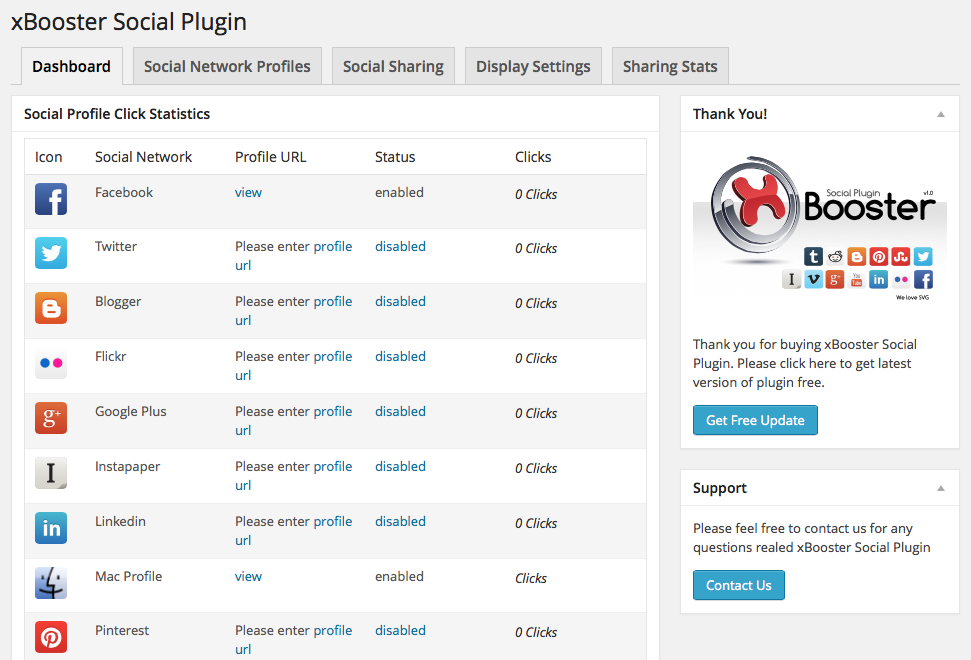
Task: Click the disabled status for Twitter
Action: click(401, 246)
